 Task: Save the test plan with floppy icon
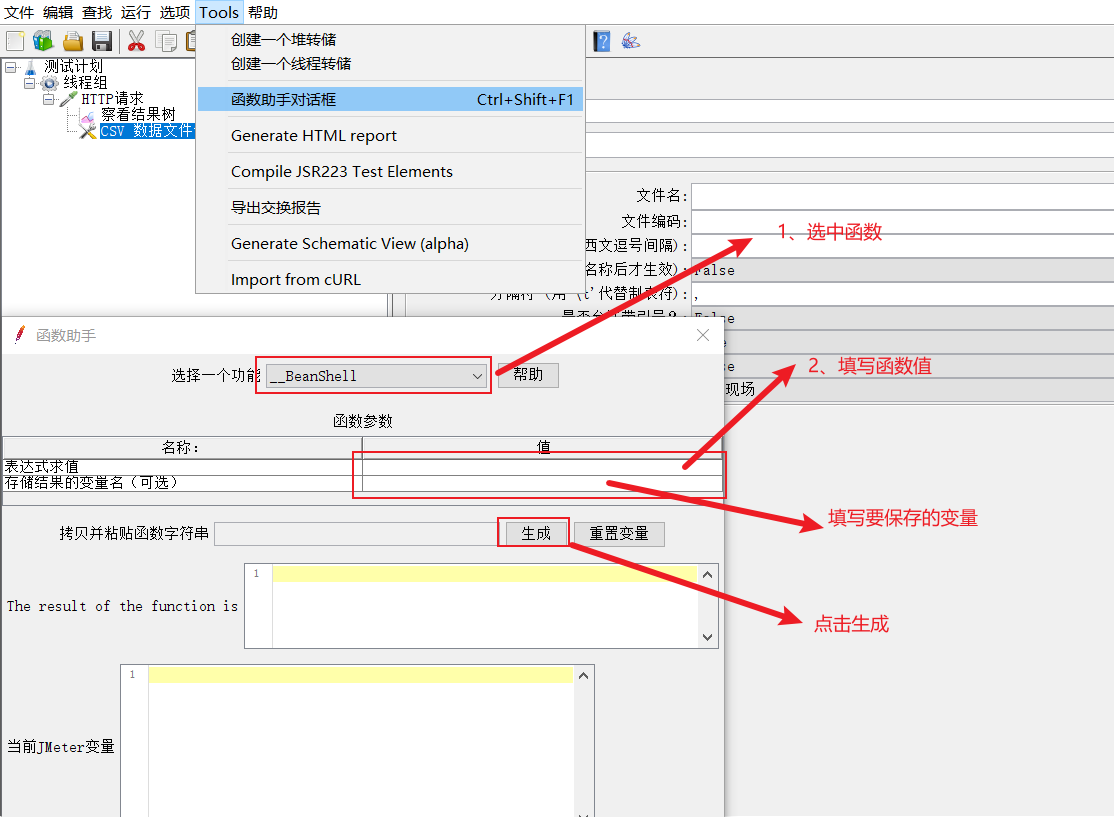pyautogui.click(x=102, y=41)
